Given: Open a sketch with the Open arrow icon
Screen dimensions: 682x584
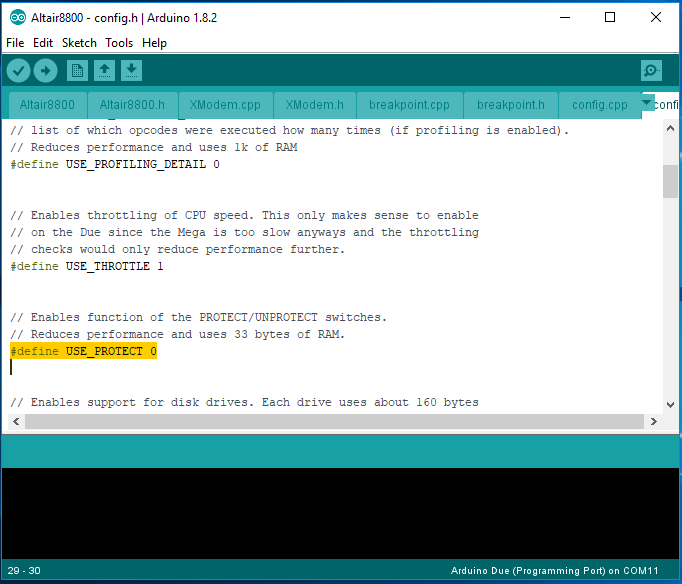Looking at the screenshot, I should coord(104,70).
